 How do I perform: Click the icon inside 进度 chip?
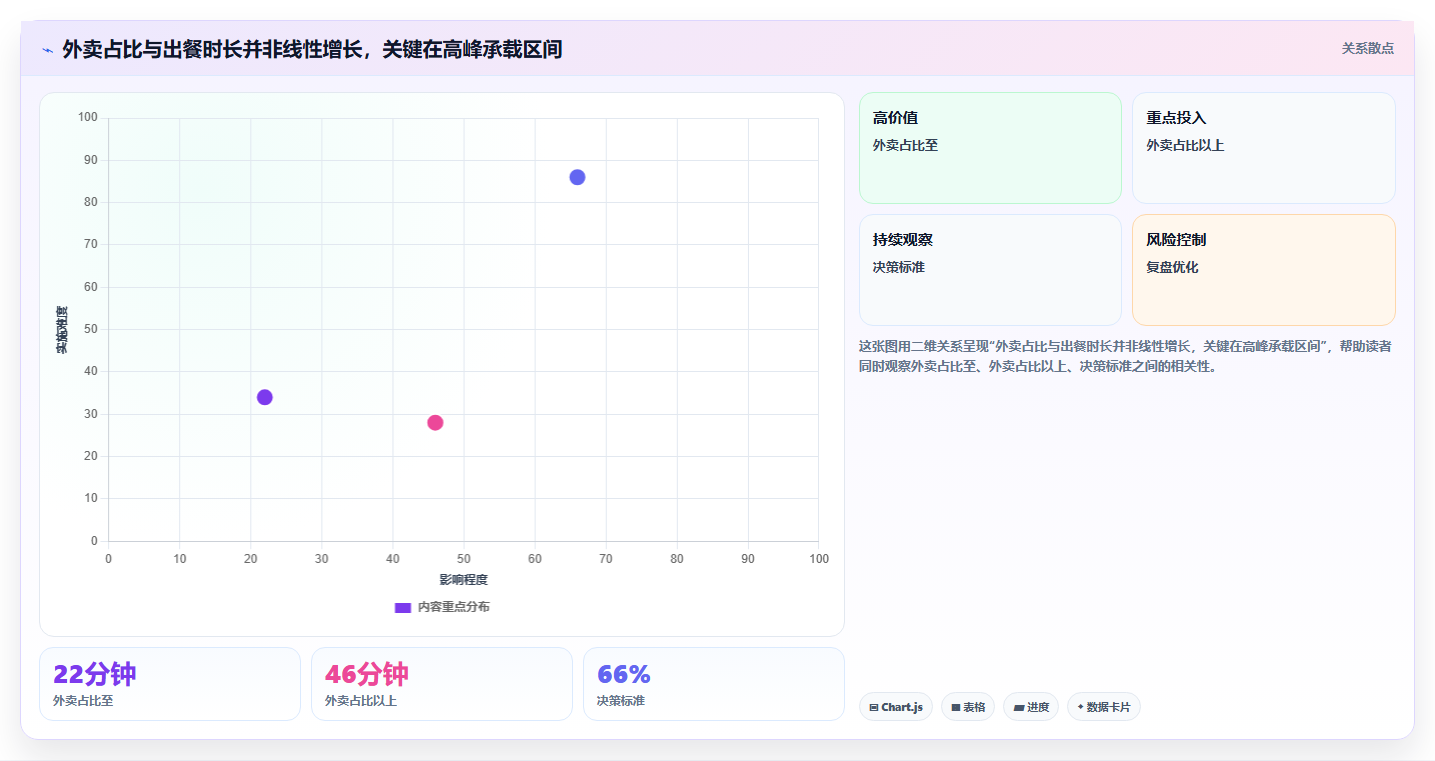(1018, 707)
